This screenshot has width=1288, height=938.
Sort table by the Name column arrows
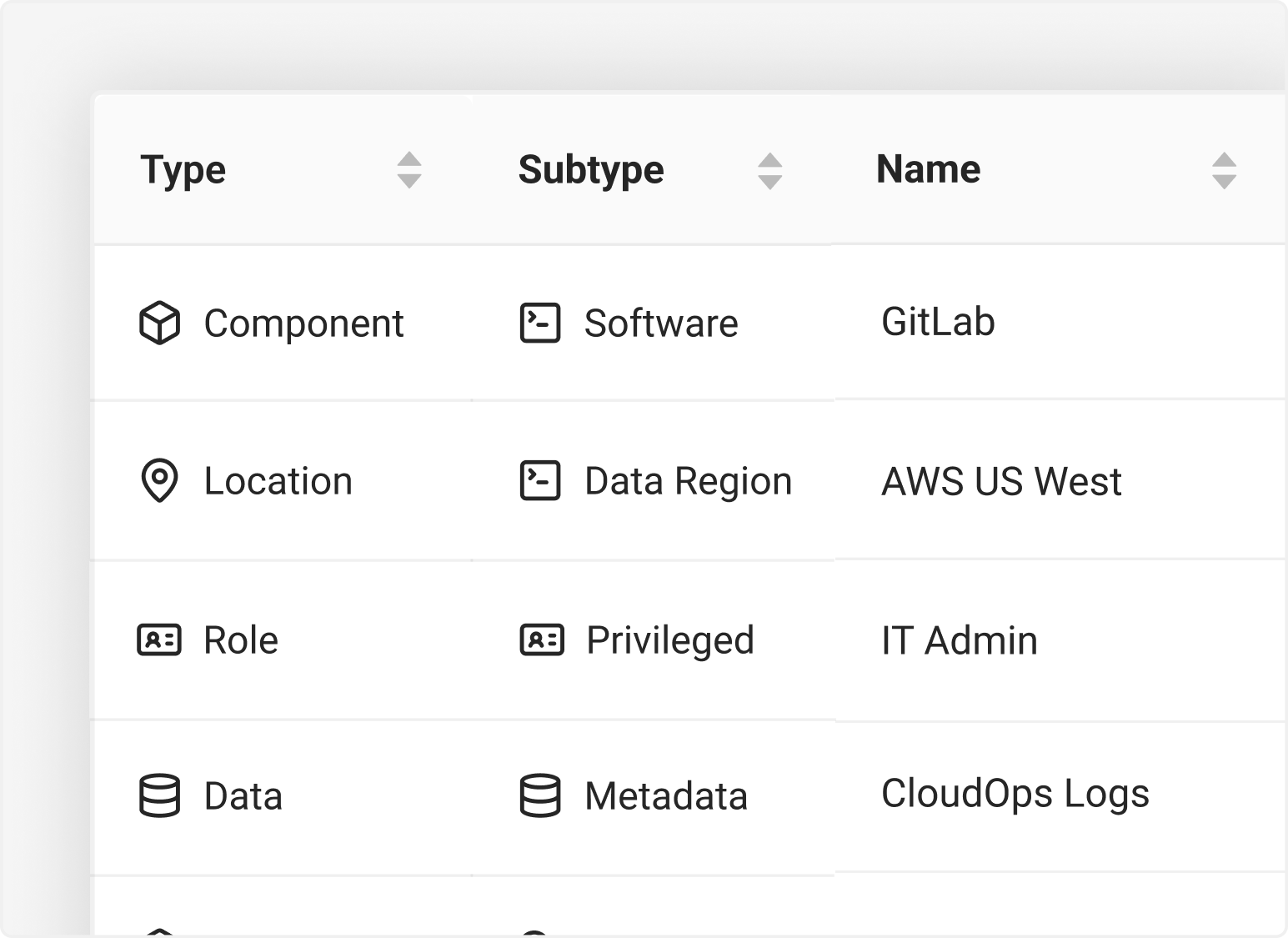(1224, 170)
